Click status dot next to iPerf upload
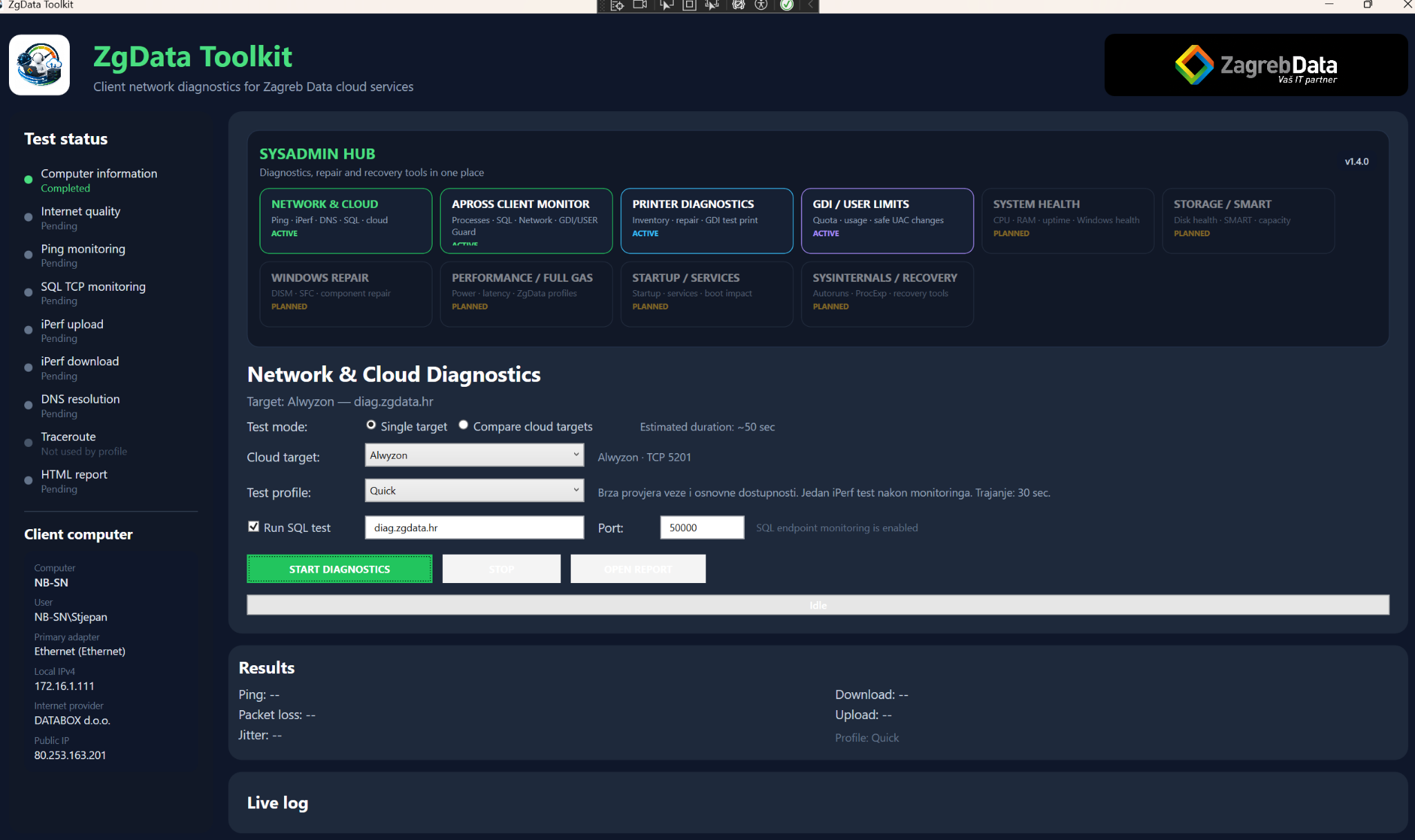This screenshot has height=840, width=1415. [28, 330]
